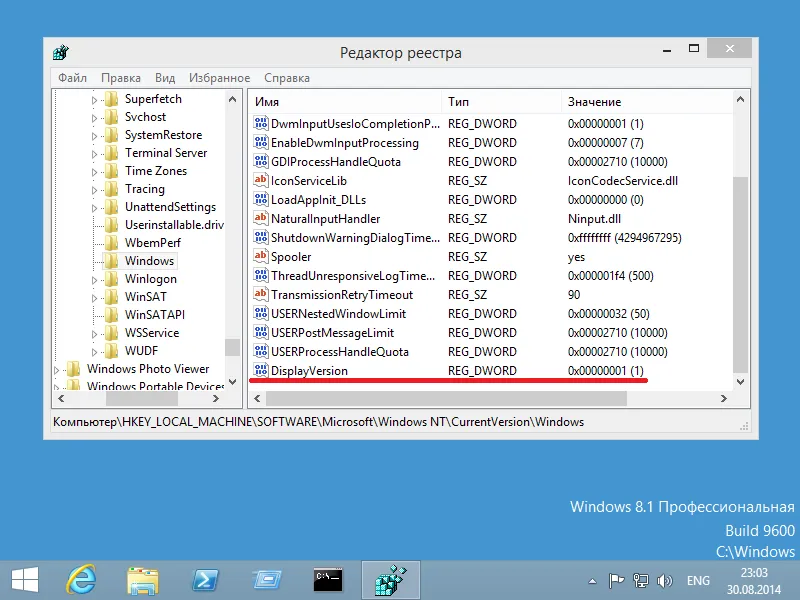Open the Вид menu
Image resolution: width=800 pixels, height=600 pixels.
165,78
